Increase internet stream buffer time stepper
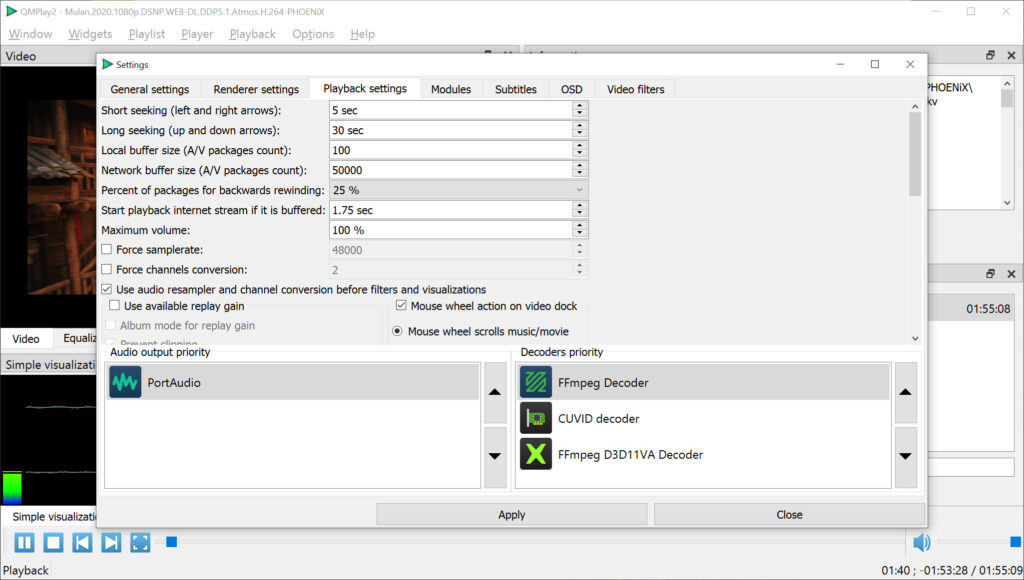The image size is (1024, 580). tap(579, 206)
